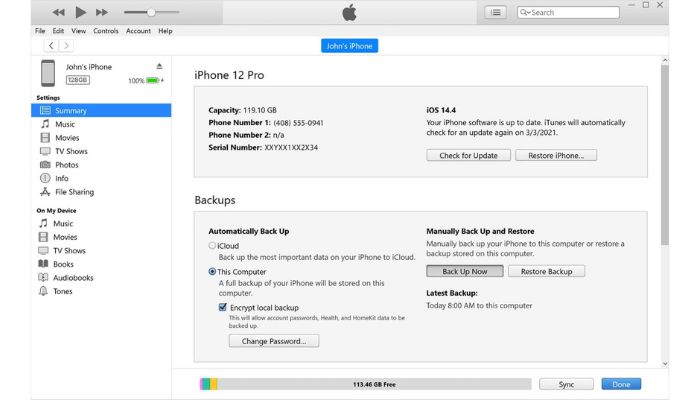Screen dimensions: 700x400
Task: Go forward with the right arrow
Action: click(x=66, y=46)
